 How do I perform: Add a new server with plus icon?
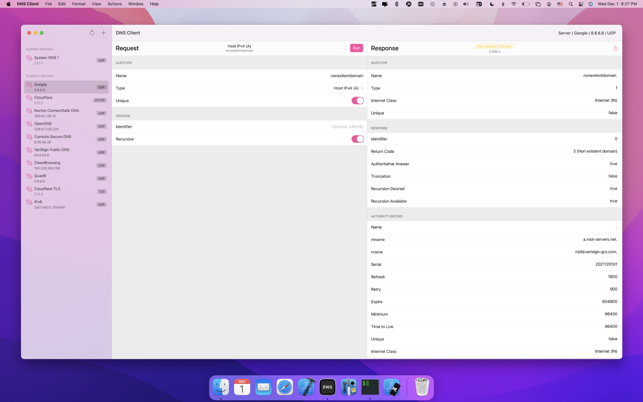(103, 33)
